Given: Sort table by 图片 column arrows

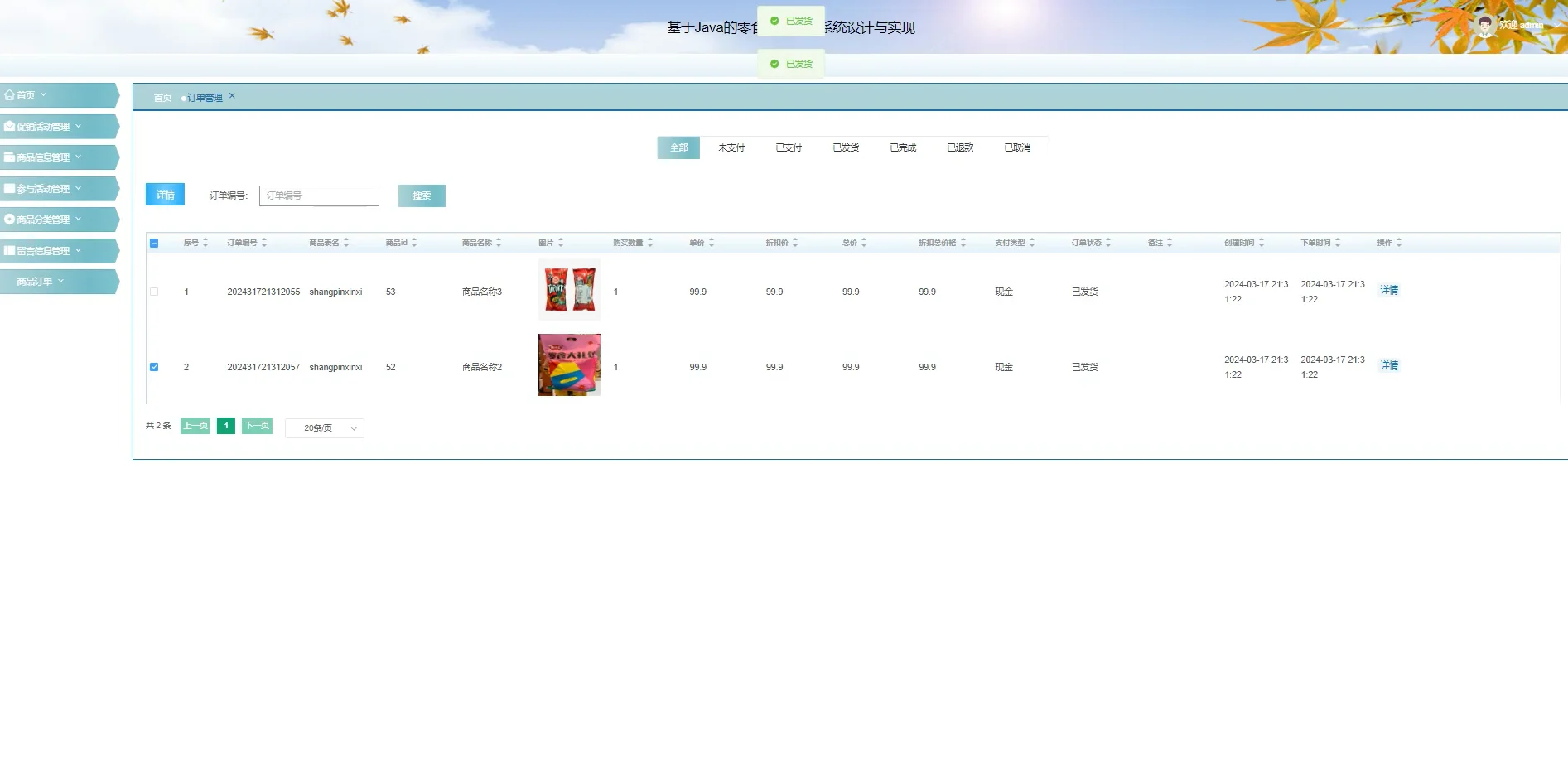Looking at the screenshot, I should [x=561, y=243].
